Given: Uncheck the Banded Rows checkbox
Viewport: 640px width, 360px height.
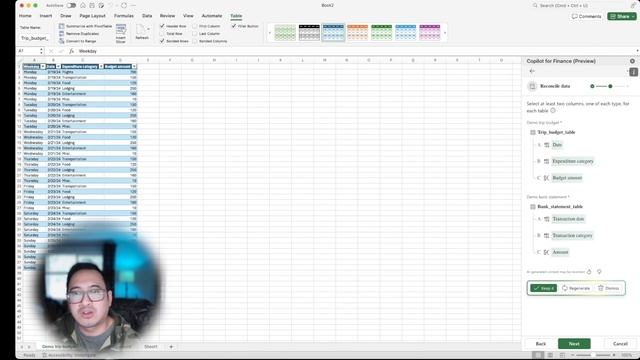Looking at the screenshot, I should pyautogui.click(x=162, y=41).
